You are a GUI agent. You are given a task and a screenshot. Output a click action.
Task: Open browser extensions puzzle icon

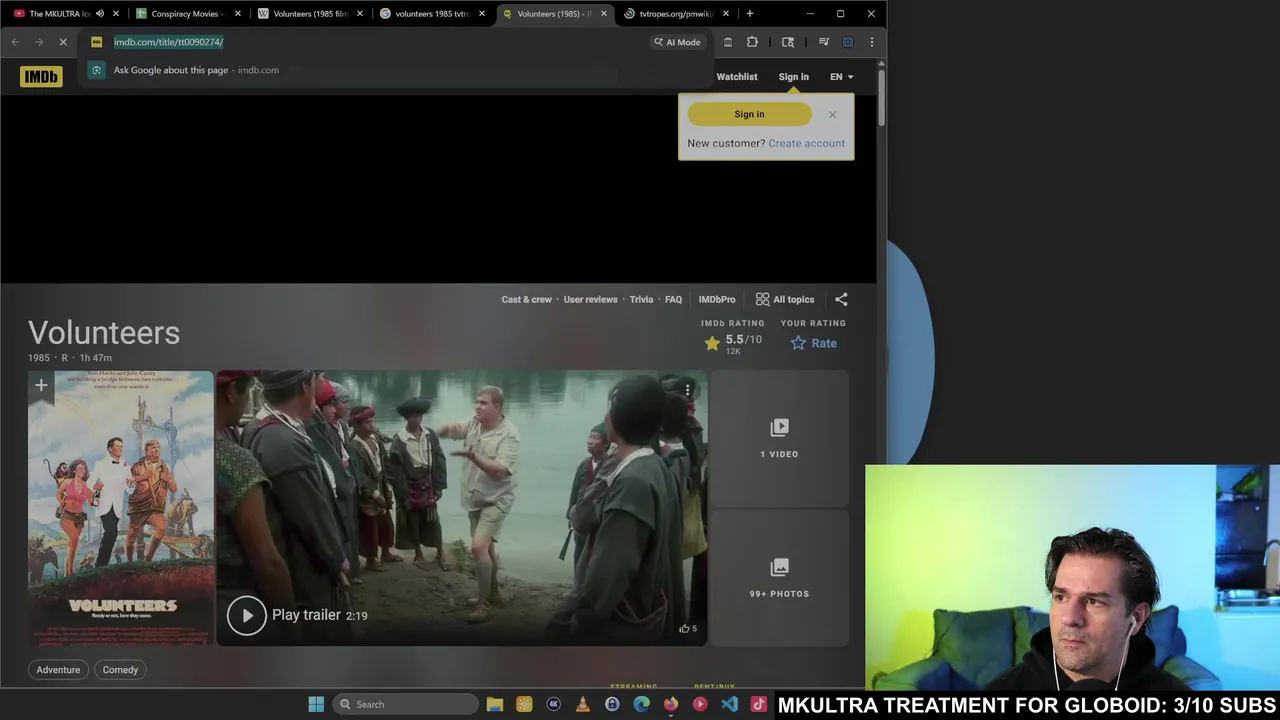(752, 42)
